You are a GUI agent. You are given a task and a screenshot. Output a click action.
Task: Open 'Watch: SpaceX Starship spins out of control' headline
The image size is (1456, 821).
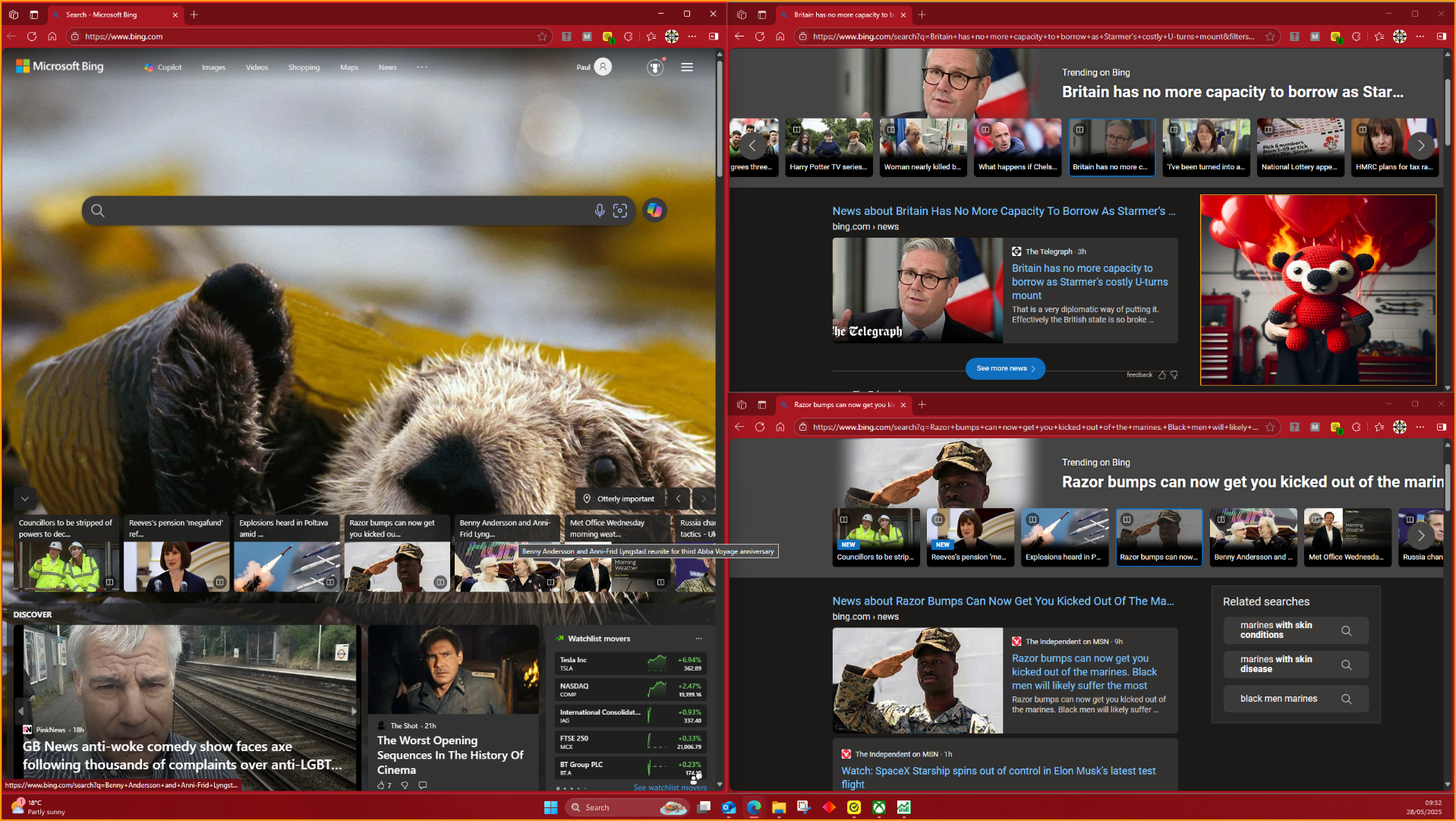pyautogui.click(x=998, y=777)
